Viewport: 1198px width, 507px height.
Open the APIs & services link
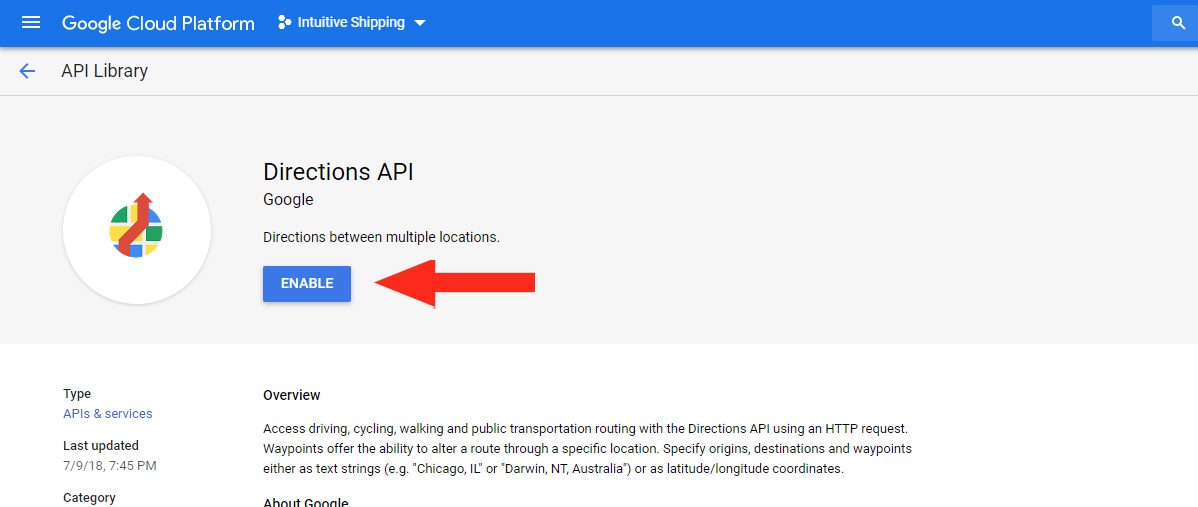107,413
